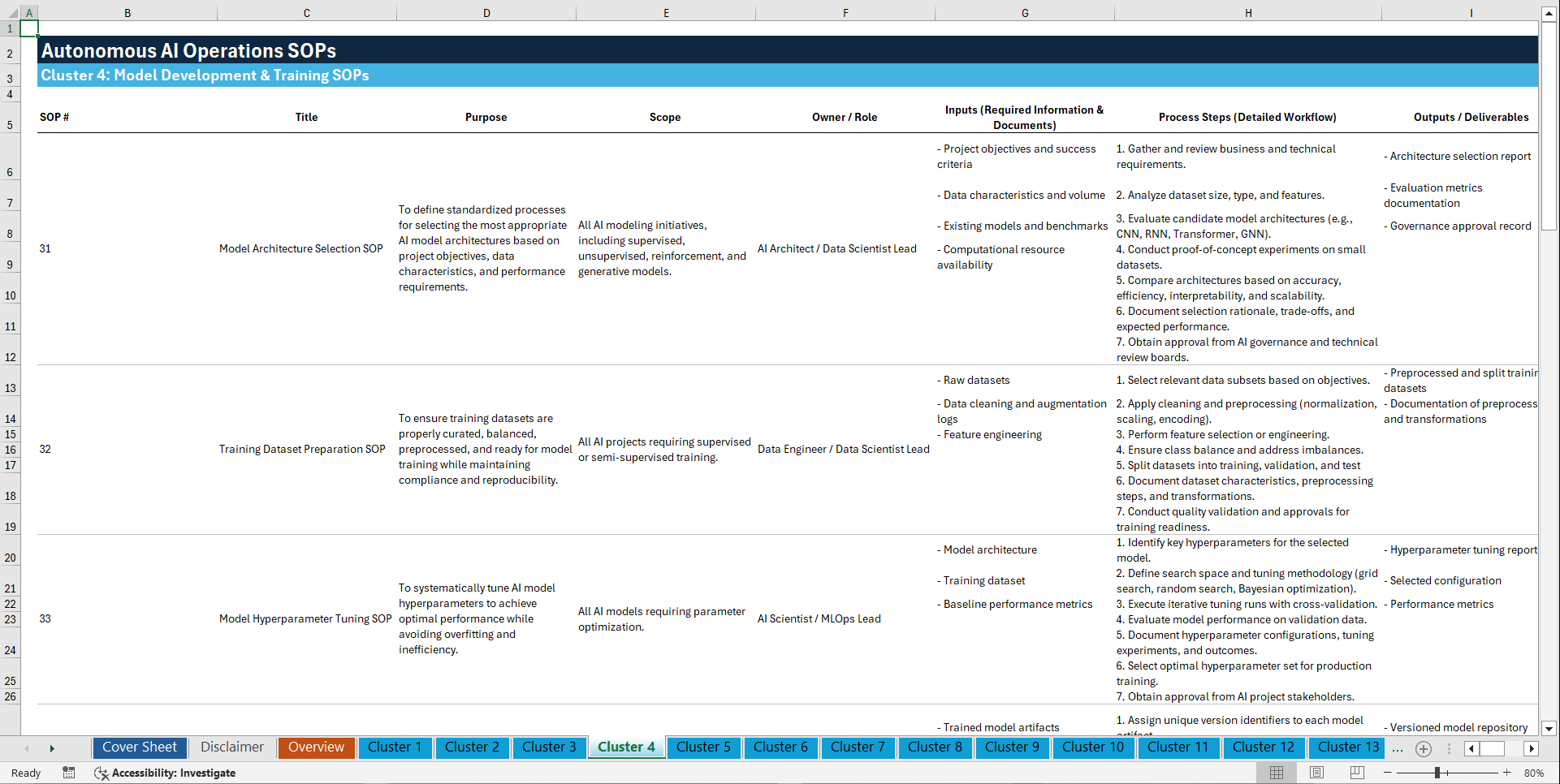
Task: Add a new worksheet with the plus icon
Action: point(1423,748)
